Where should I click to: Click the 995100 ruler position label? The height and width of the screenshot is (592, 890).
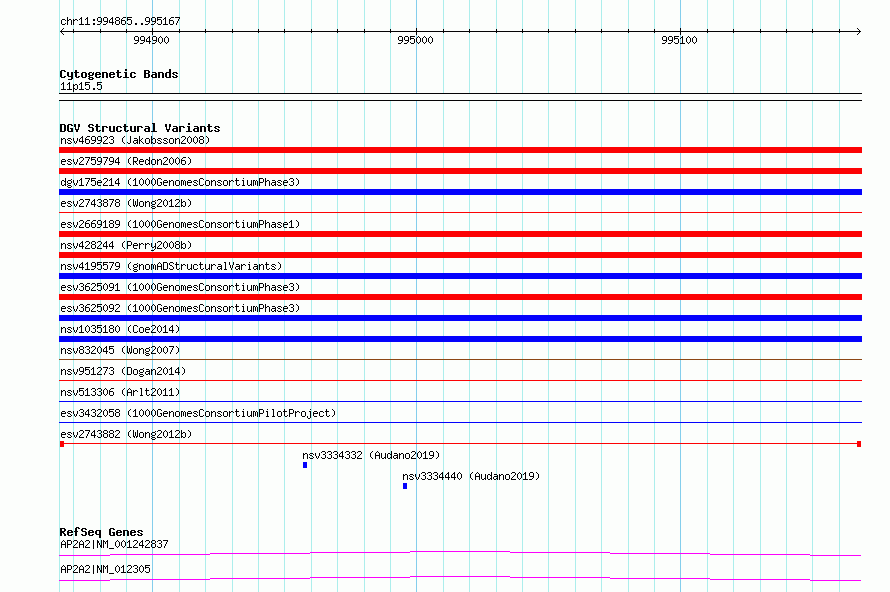coord(679,40)
